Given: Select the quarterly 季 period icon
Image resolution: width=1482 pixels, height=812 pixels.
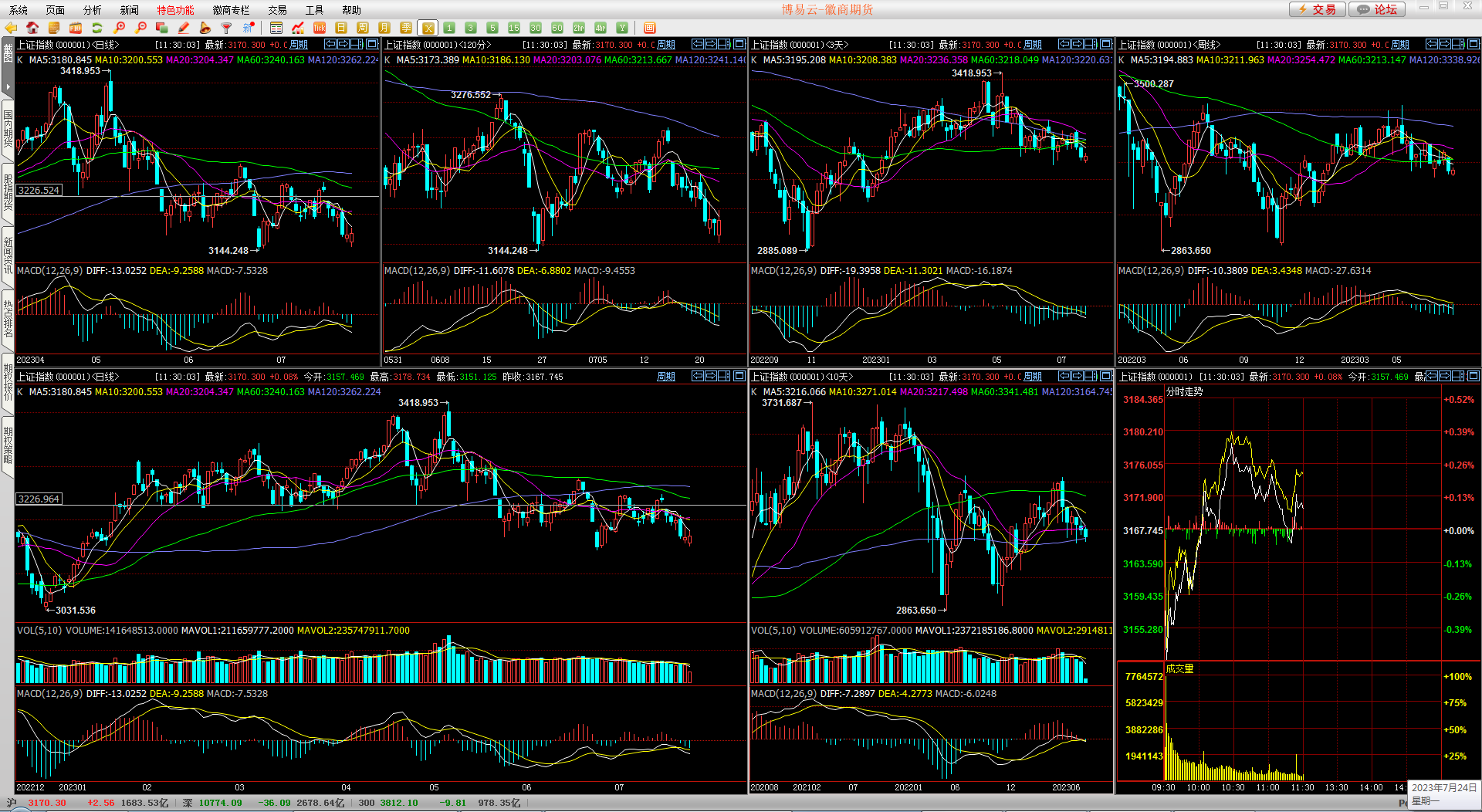Looking at the screenshot, I should click(x=406, y=28).
